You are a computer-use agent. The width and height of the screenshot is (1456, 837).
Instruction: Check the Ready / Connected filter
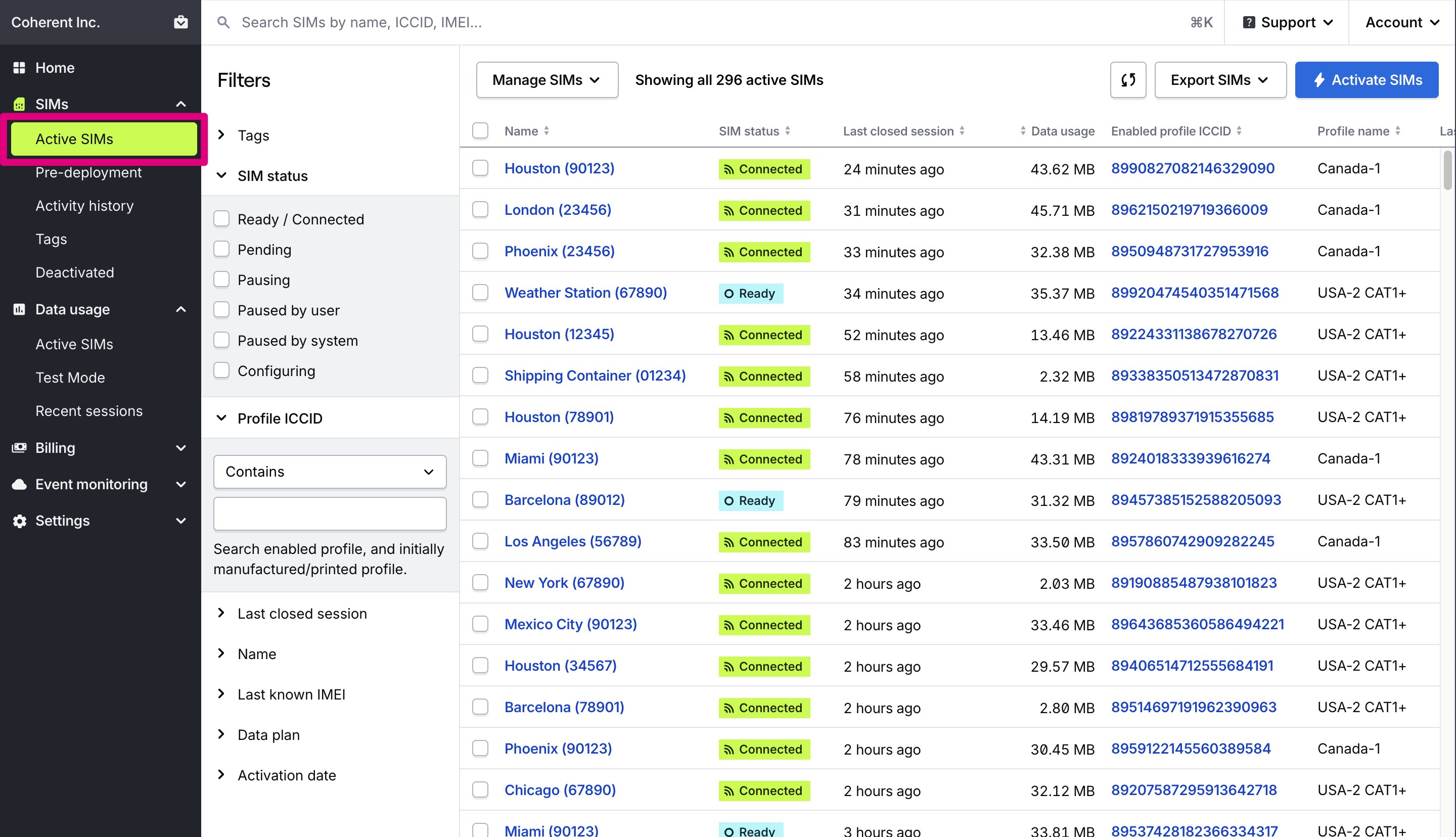coord(221,219)
